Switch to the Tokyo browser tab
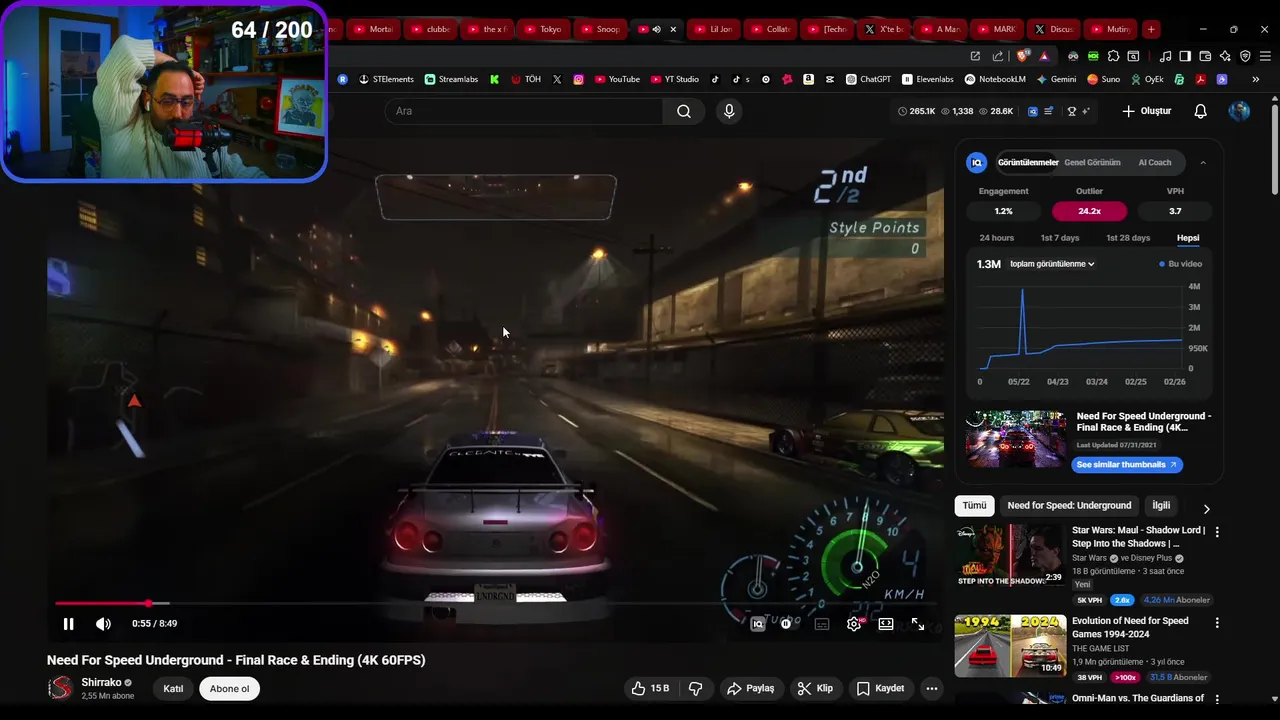 [543, 29]
